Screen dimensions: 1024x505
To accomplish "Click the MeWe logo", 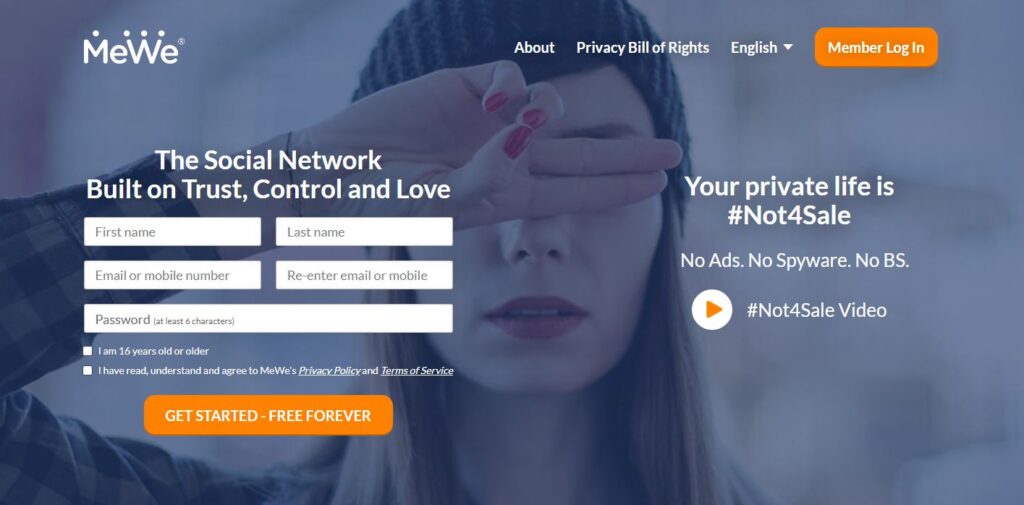I will [x=133, y=47].
